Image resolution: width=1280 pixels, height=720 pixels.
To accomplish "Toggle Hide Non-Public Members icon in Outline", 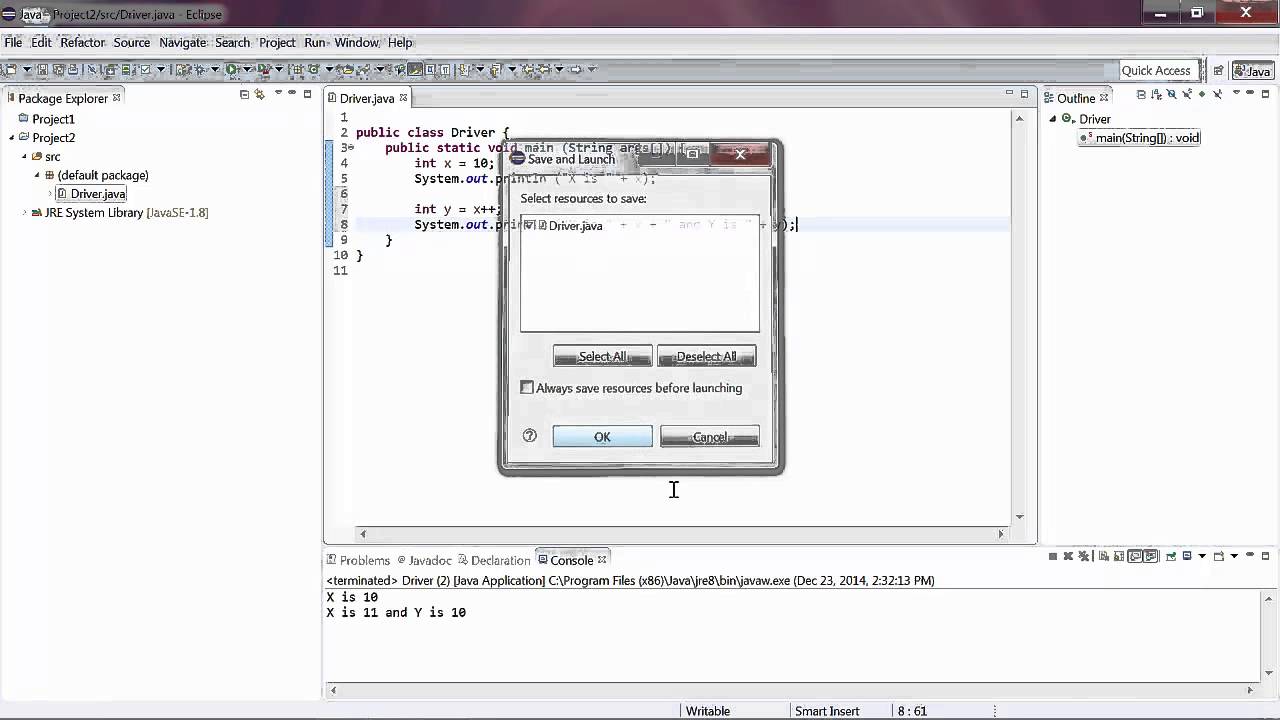I will [x=1202, y=94].
